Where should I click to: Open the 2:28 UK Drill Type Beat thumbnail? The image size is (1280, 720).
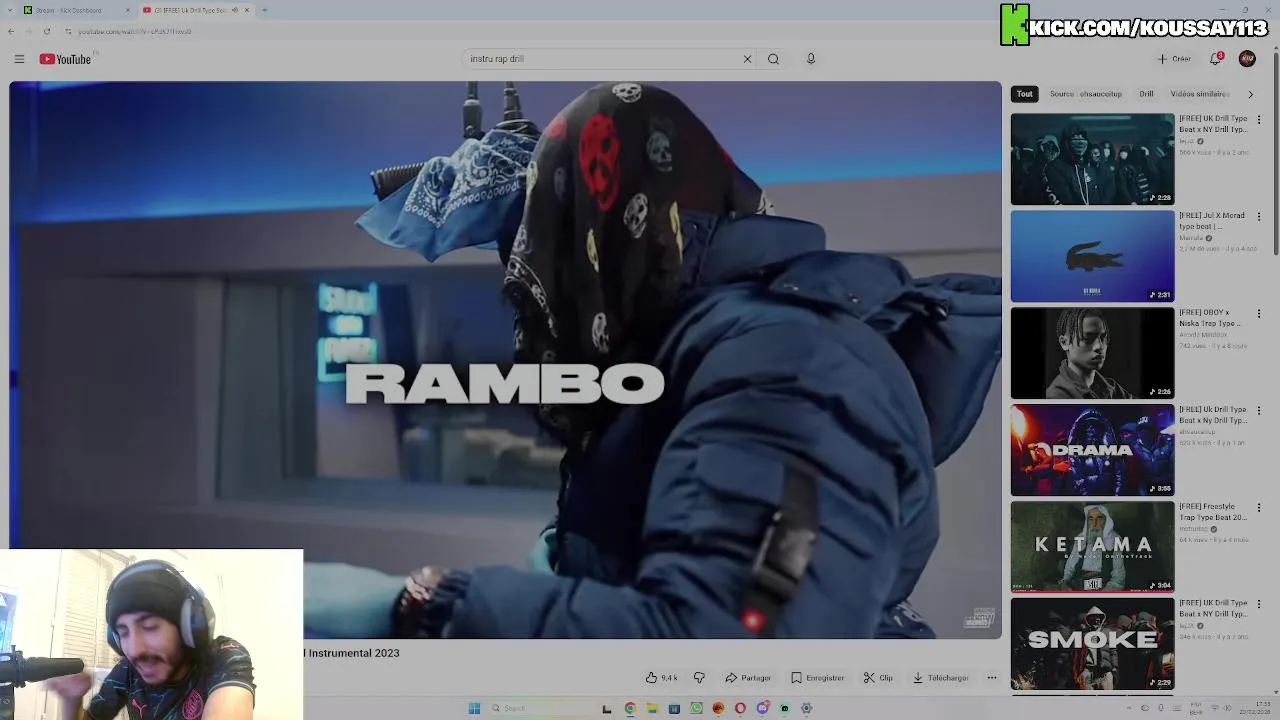(x=1092, y=159)
